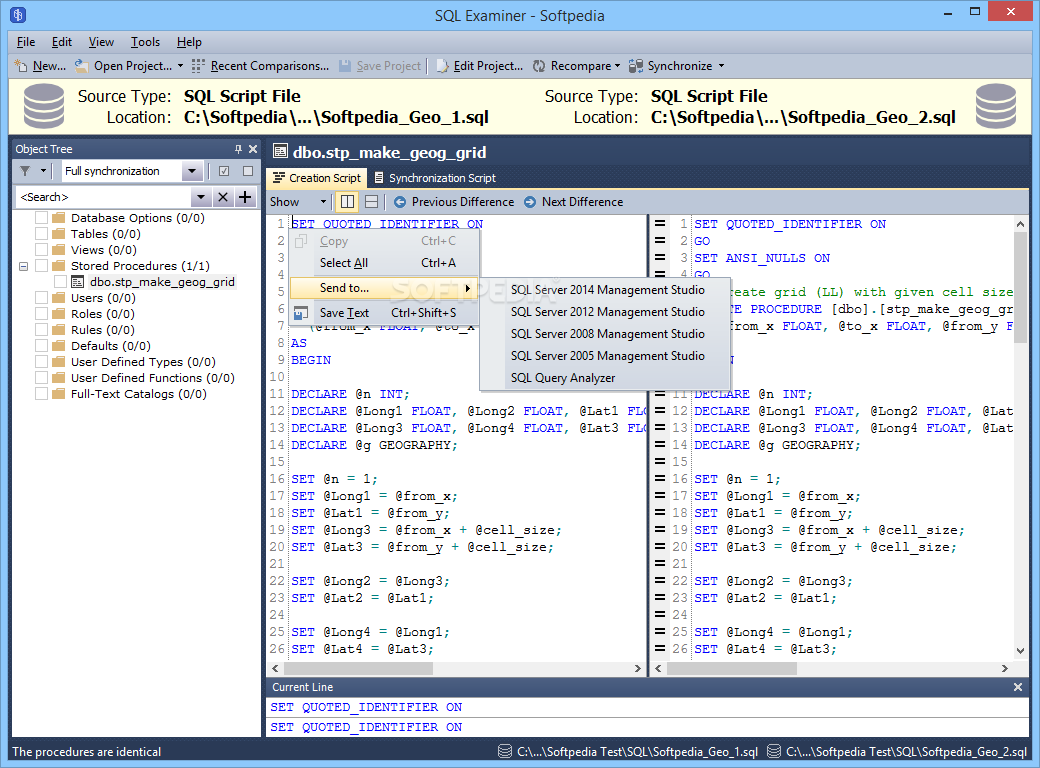Switch to Creation Script tab
Image resolution: width=1040 pixels, height=768 pixels.
click(317, 178)
